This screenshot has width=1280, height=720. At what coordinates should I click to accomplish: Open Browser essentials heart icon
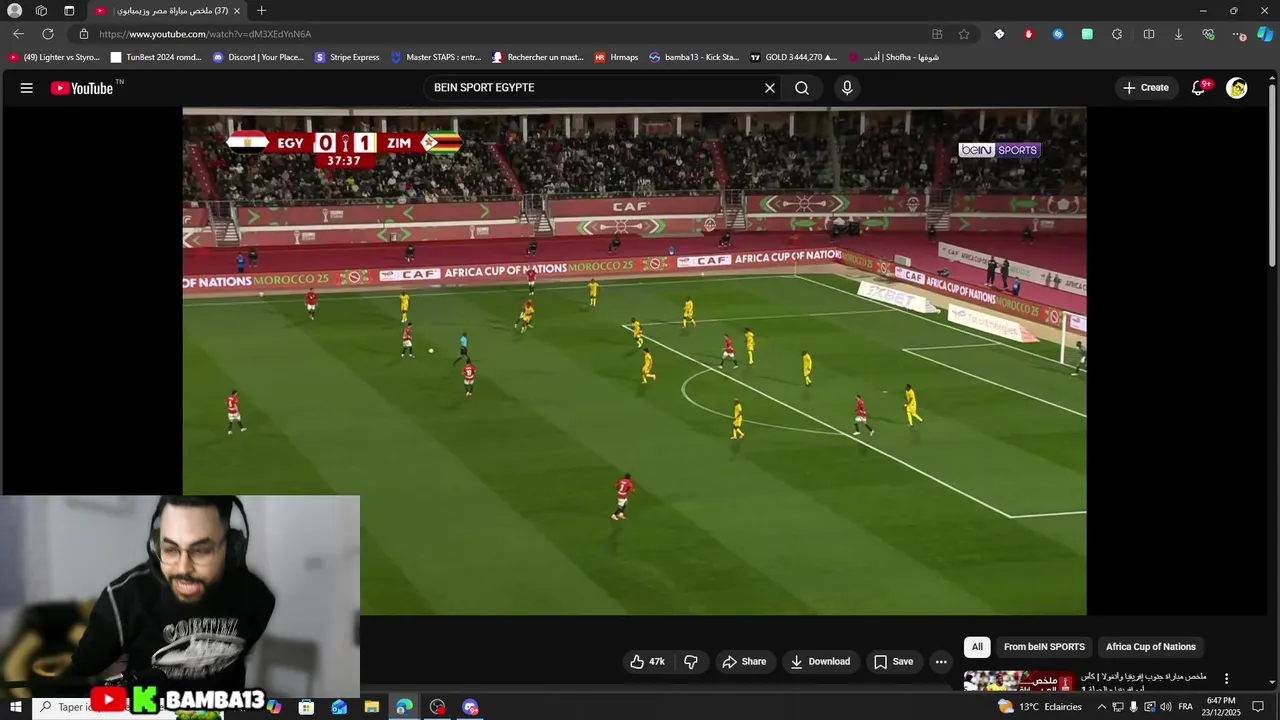(x=1208, y=34)
